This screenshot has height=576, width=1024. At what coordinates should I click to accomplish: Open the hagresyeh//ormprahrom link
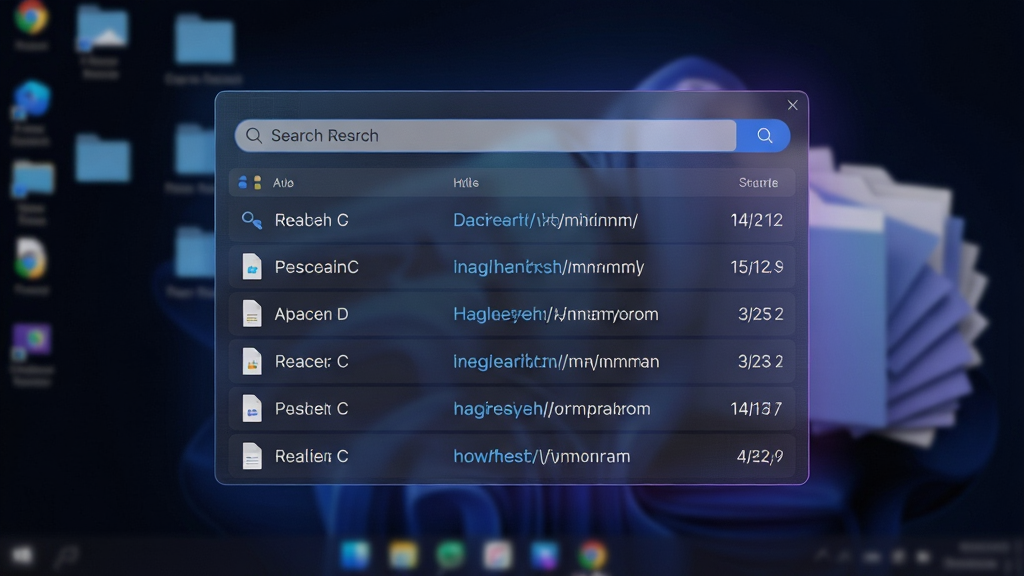point(552,409)
